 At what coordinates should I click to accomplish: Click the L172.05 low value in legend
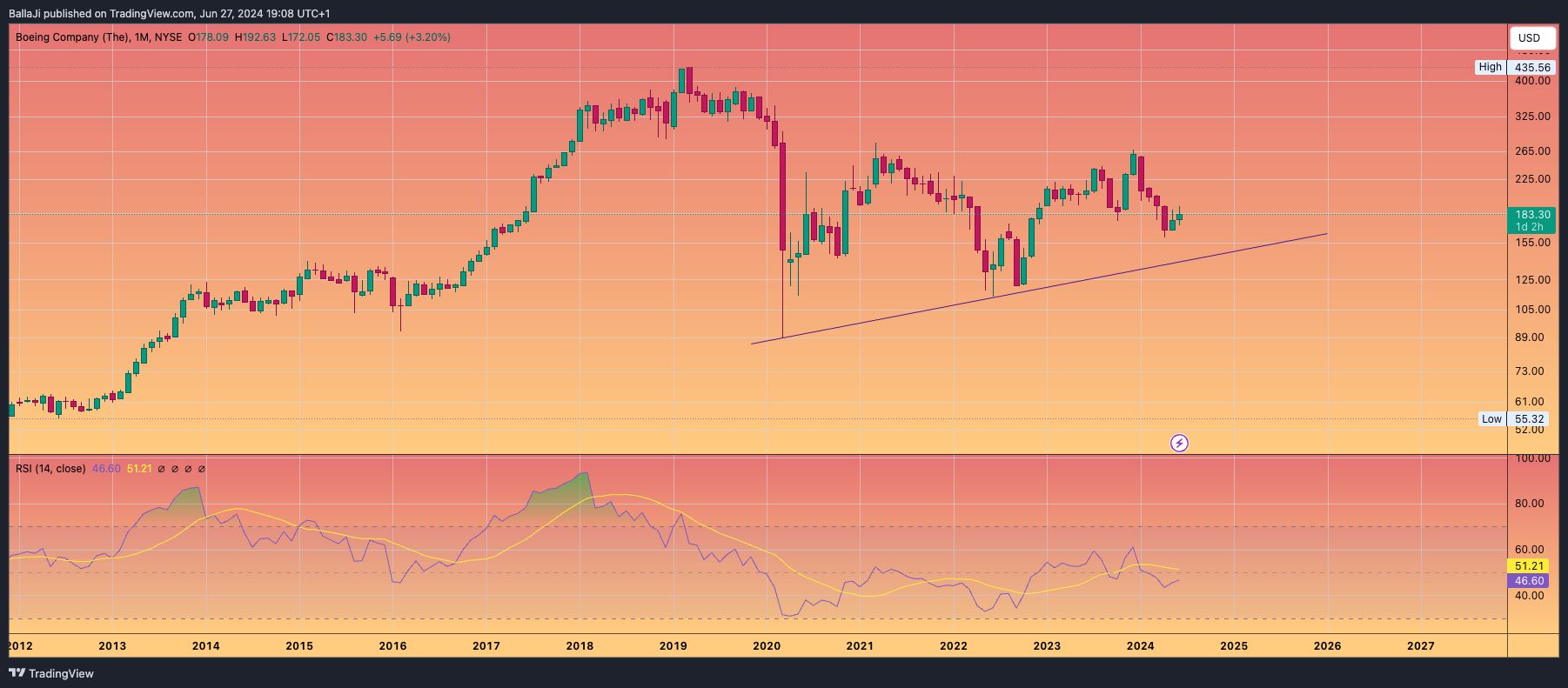tap(301, 37)
